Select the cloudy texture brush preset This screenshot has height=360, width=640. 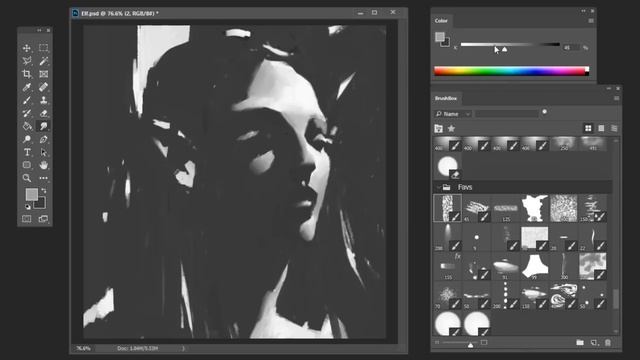click(x=593, y=266)
